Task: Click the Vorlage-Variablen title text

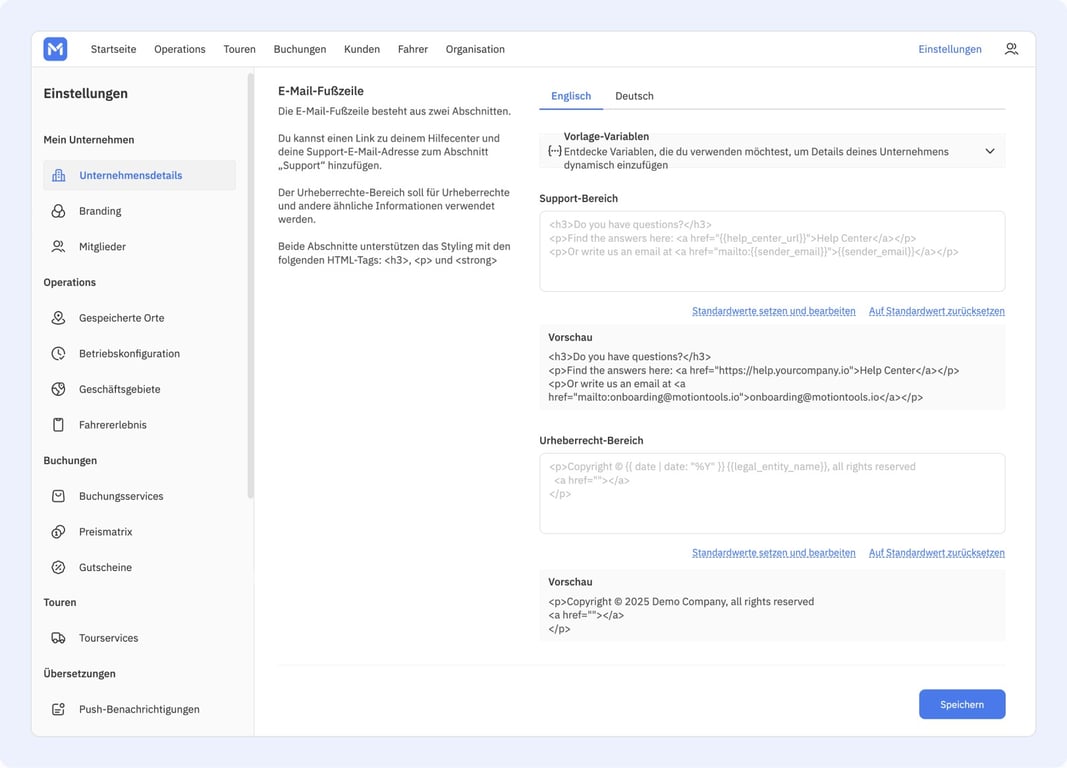Action: coord(606,137)
